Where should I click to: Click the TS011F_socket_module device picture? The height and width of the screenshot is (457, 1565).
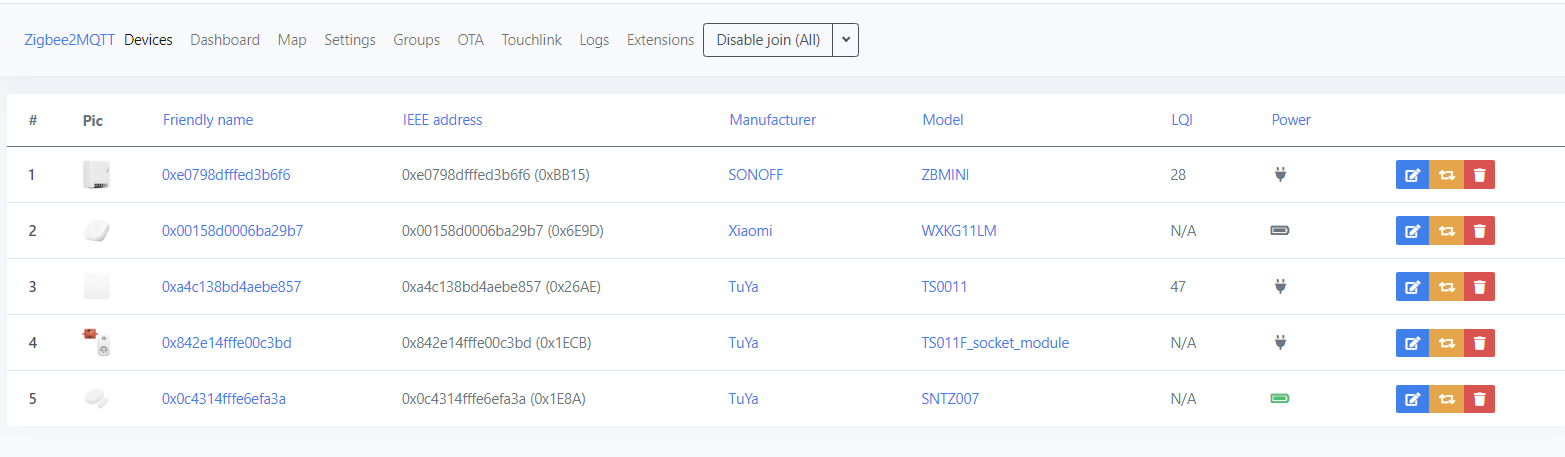pyautogui.click(x=96, y=343)
